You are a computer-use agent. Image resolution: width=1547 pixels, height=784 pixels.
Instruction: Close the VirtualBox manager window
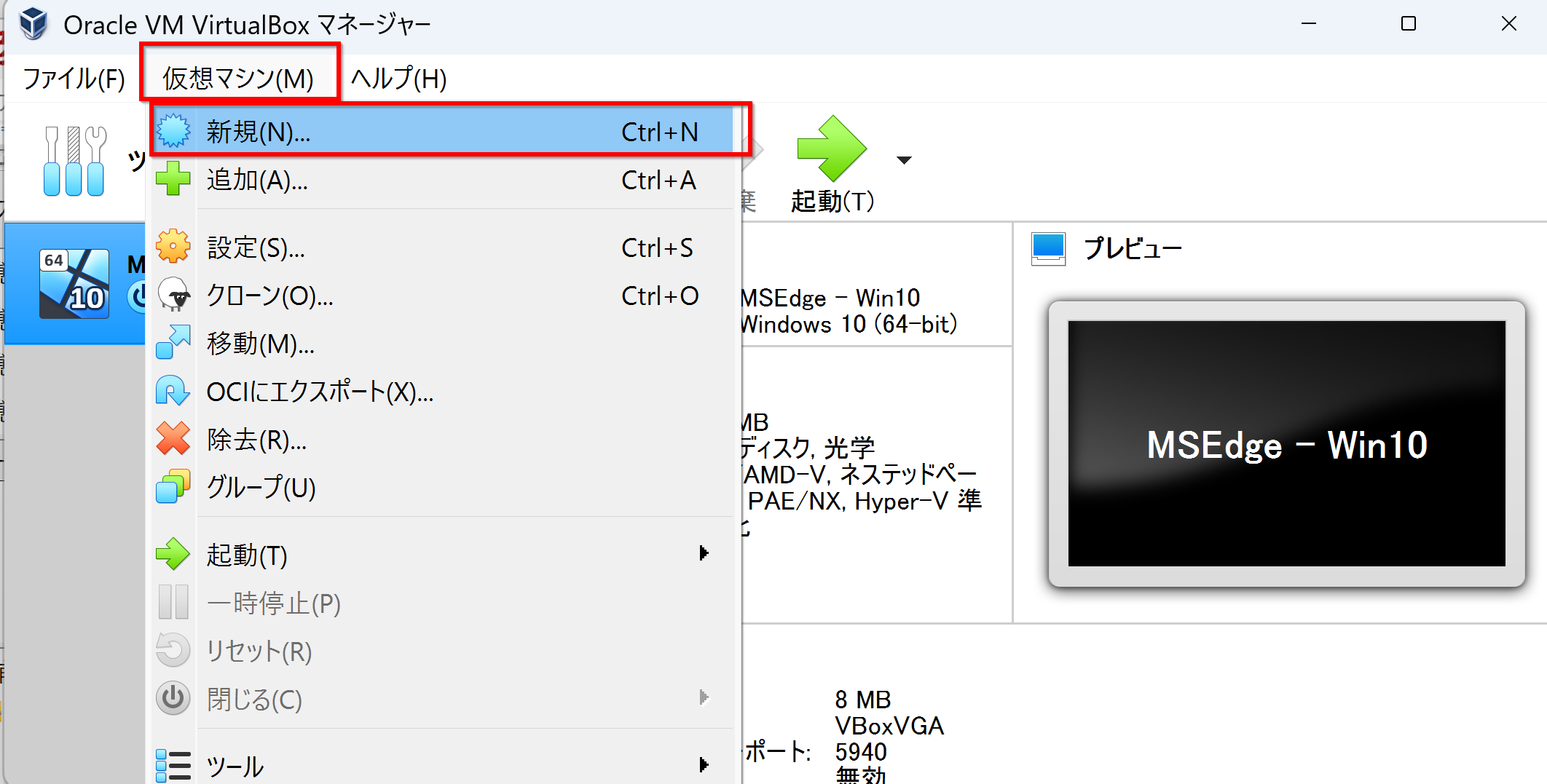pyautogui.click(x=1509, y=24)
